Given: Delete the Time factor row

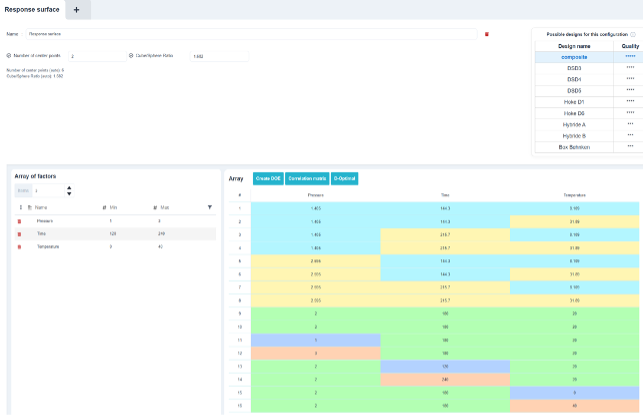Looking at the screenshot, I should (19, 234).
